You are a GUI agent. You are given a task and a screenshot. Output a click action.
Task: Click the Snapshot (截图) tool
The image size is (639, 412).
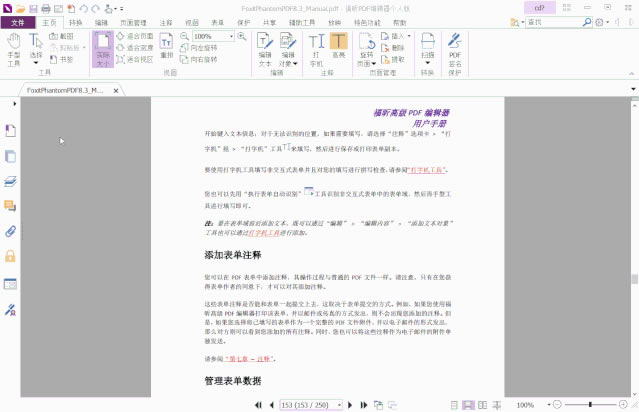(62, 36)
